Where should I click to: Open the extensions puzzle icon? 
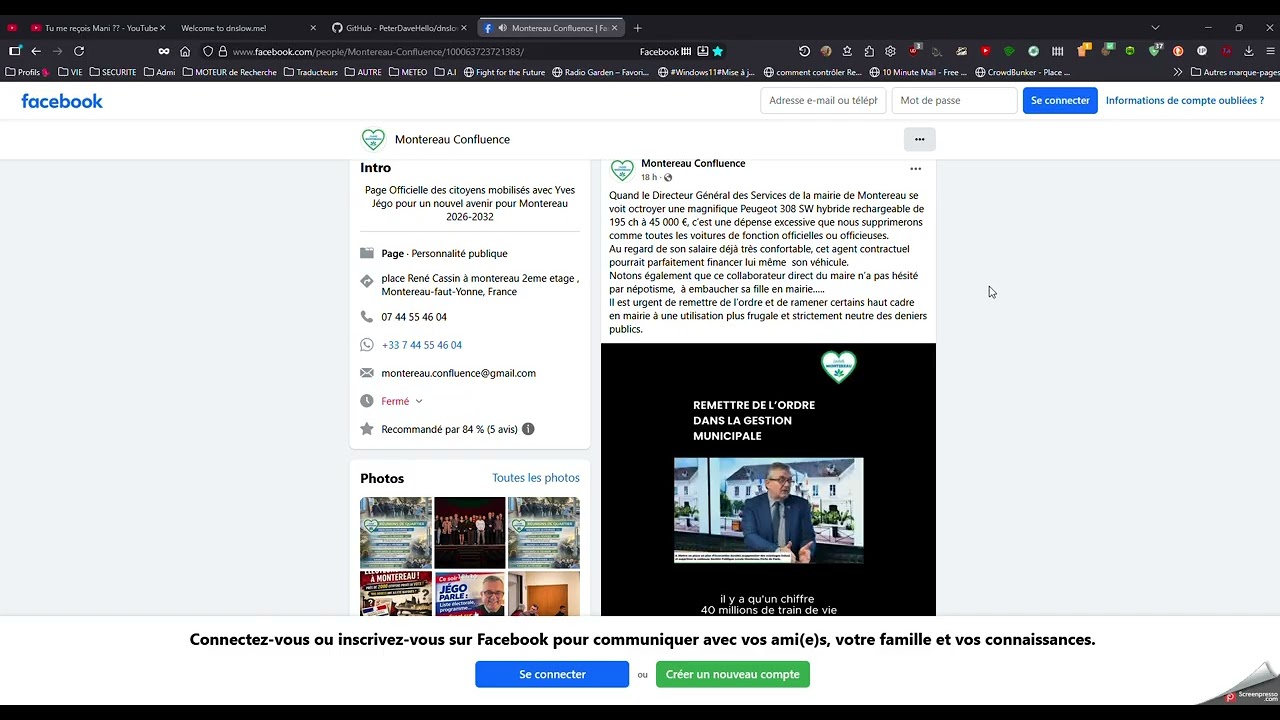point(869,51)
